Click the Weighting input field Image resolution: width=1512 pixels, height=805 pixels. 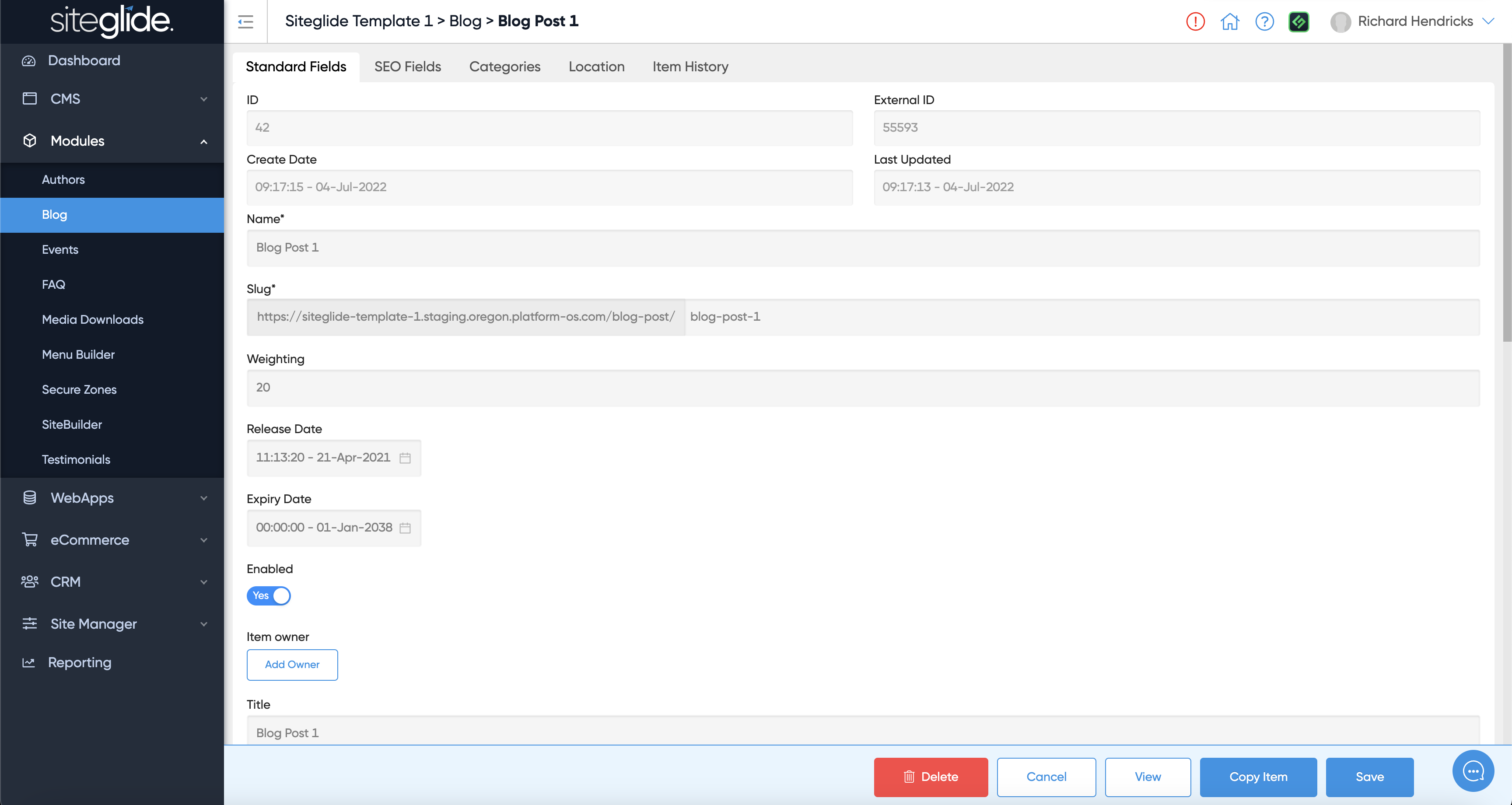click(x=863, y=388)
